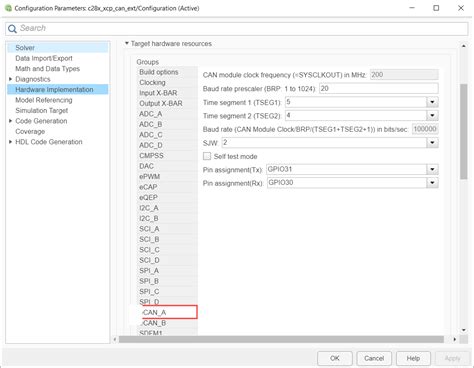Click the Help button
Viewport: 474px width, 368px height.
point(413,358)
